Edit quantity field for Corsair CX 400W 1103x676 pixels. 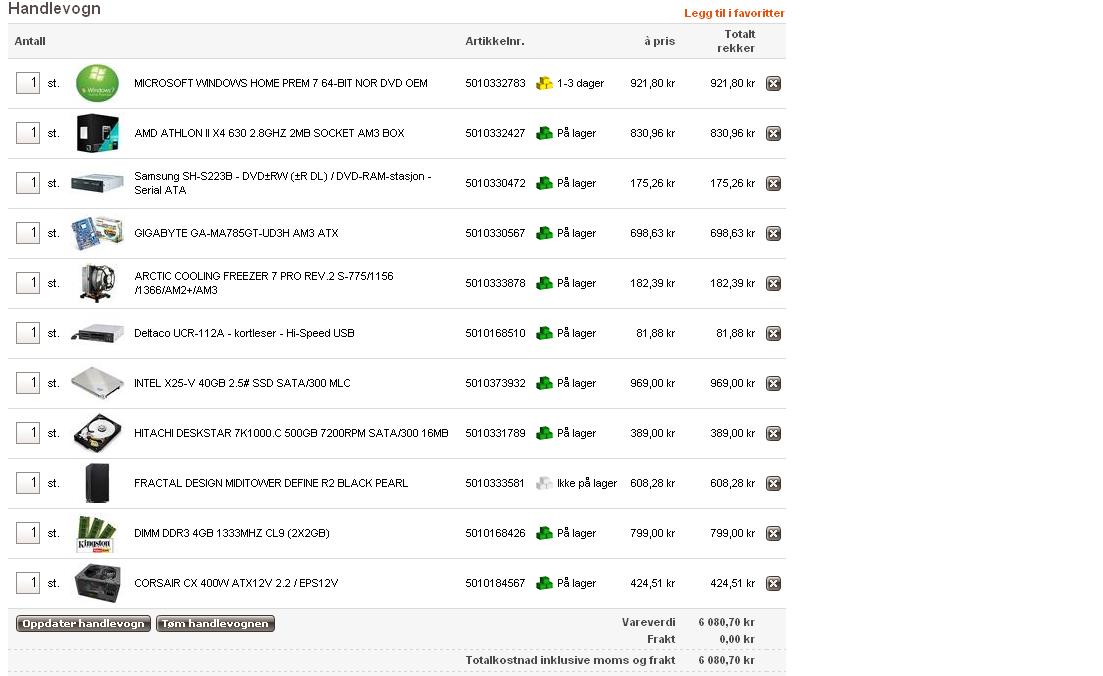click(28, 582)
